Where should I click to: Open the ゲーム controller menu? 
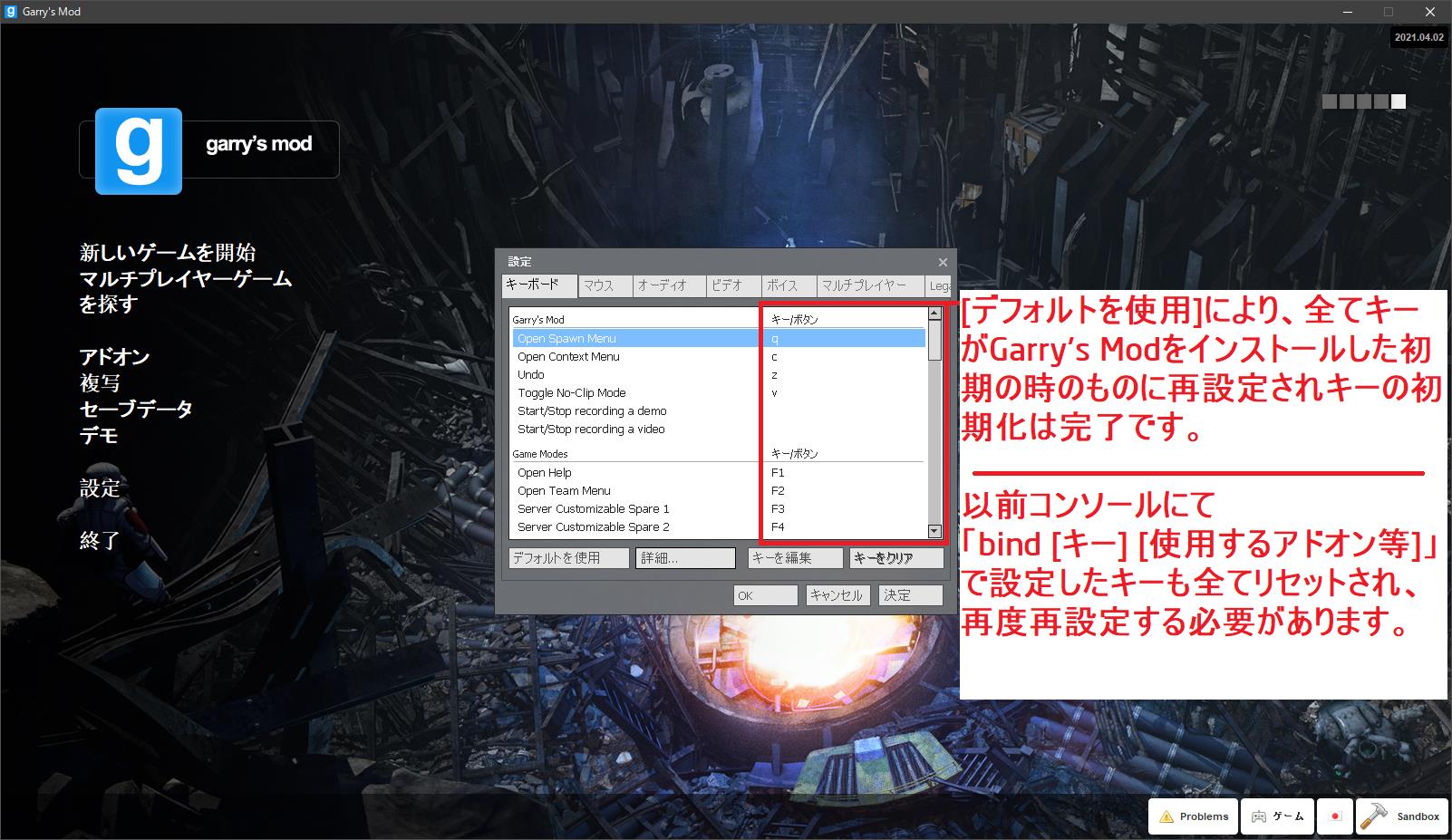(x=1277, y=816)
